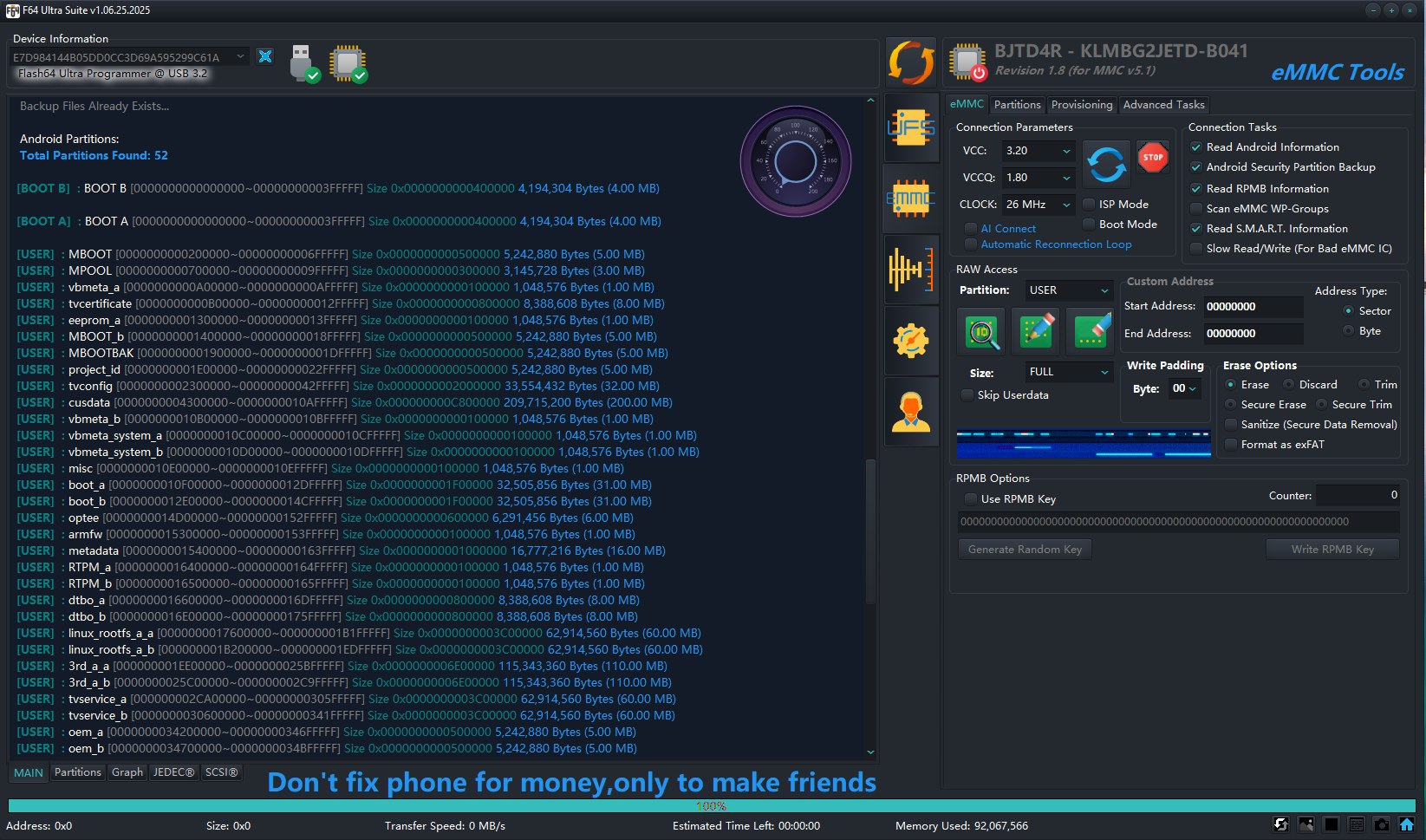
Task: Enable Slow Read/Write for bad eMMC
Action: pyautogui.click(x=1196, y=249)
